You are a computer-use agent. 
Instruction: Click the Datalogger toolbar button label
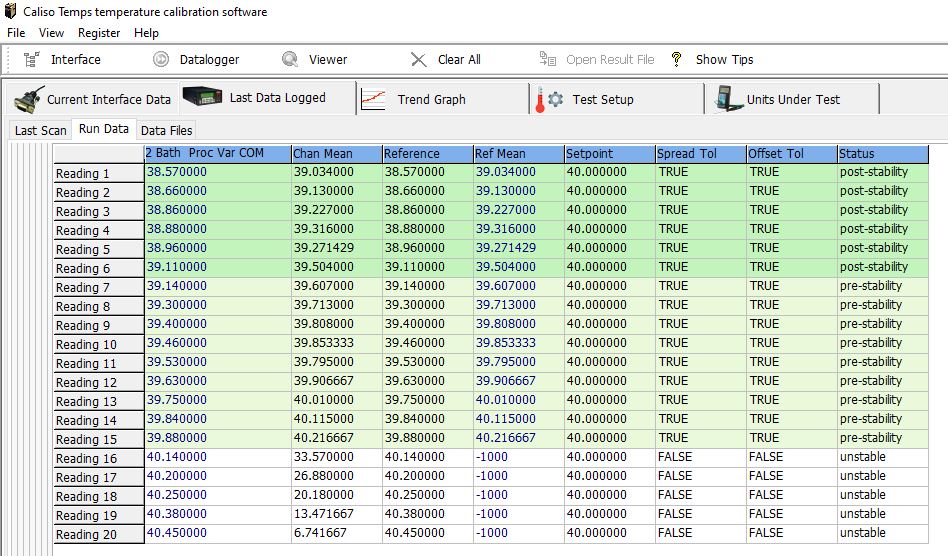coord(209,59)
